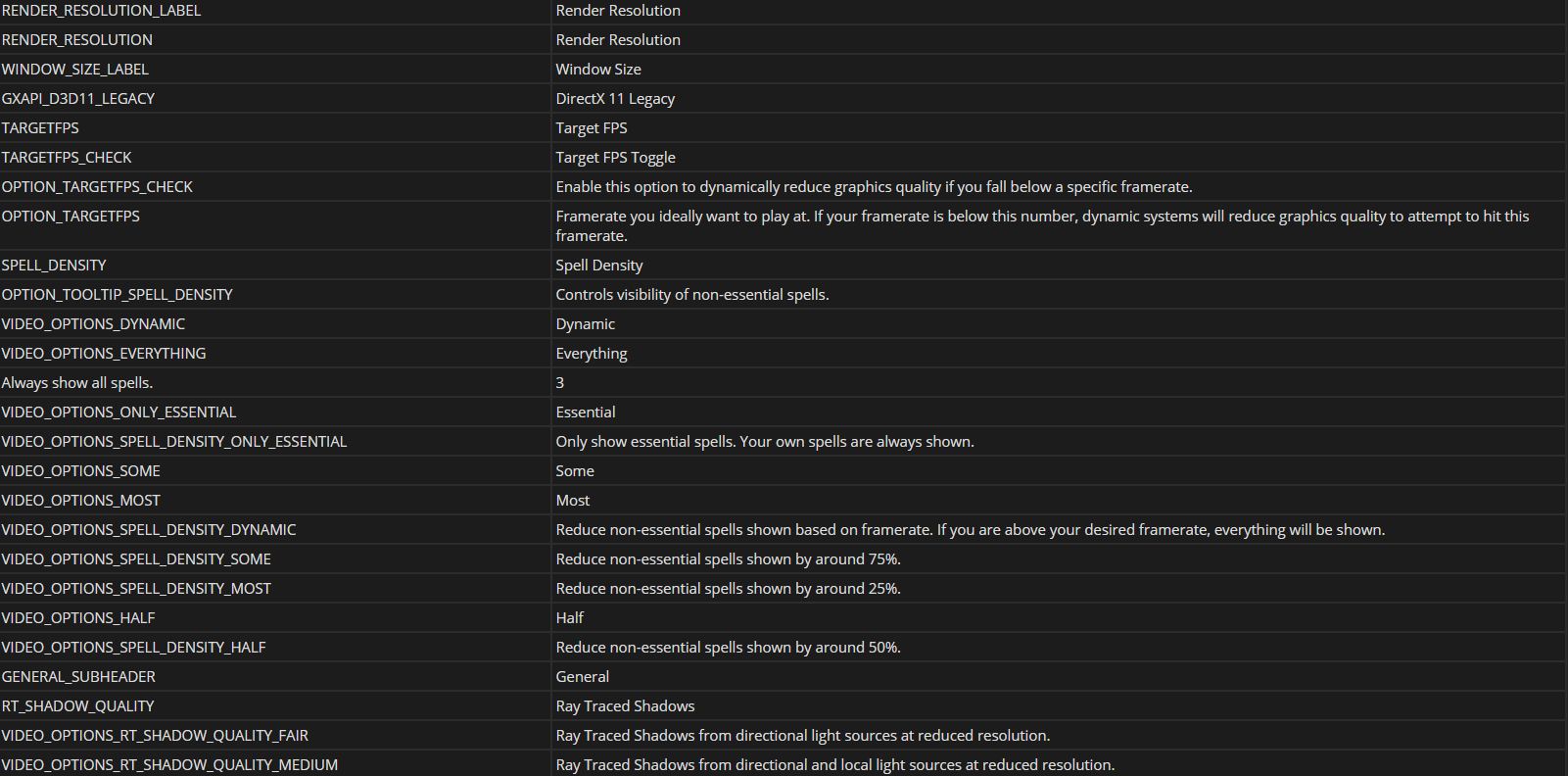This screenshot has width=1568, height=776.
Task: Click the "Ray Traced Shadows" value cell
Action: coord(625,706)
